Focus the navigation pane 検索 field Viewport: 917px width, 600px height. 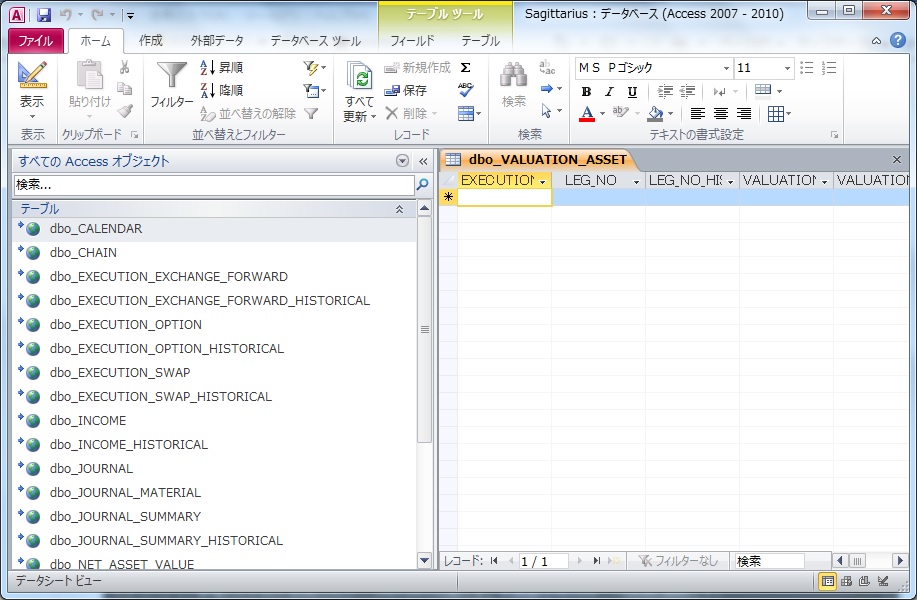(x=214, y=185)
